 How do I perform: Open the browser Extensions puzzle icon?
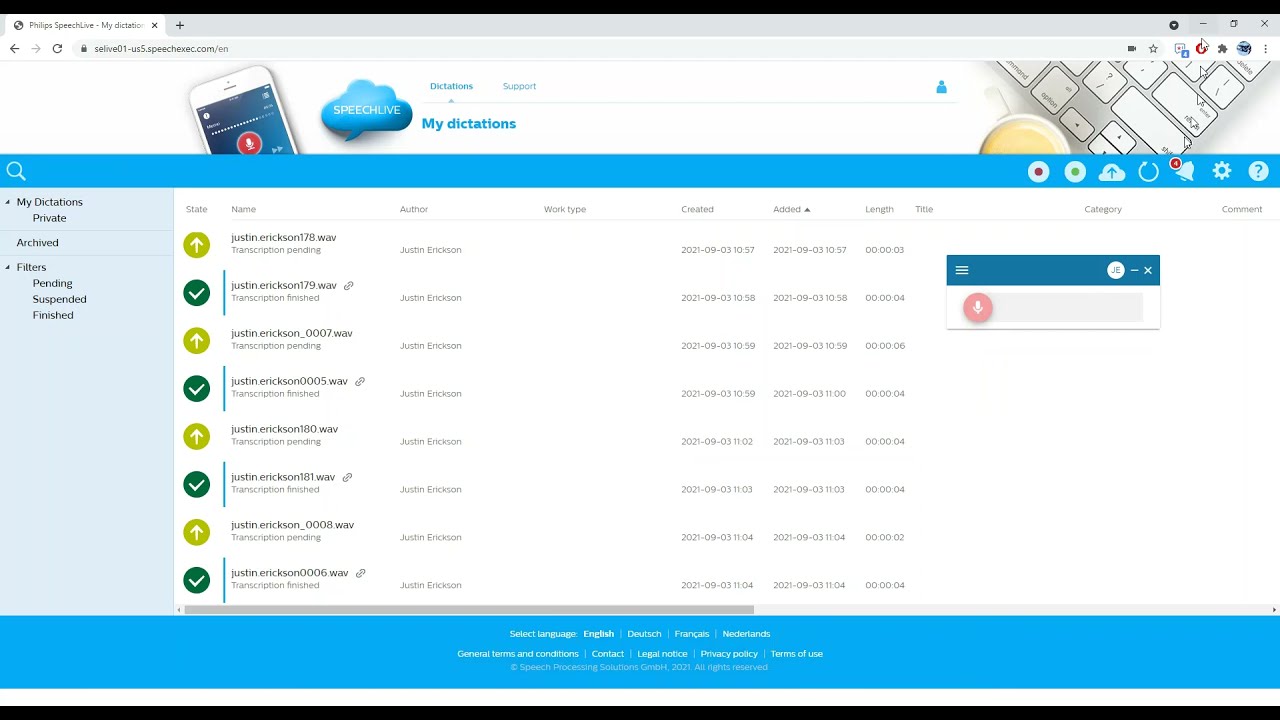pyautogui.click(x=1222, y=48)
